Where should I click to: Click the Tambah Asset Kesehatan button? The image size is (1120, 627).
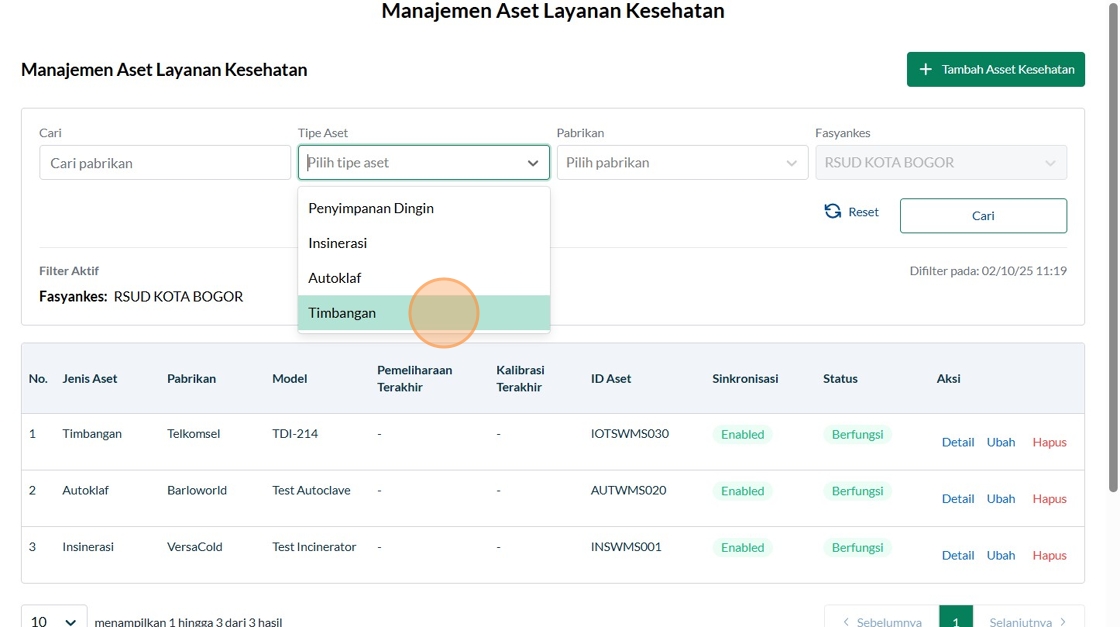tap(996, 69)
